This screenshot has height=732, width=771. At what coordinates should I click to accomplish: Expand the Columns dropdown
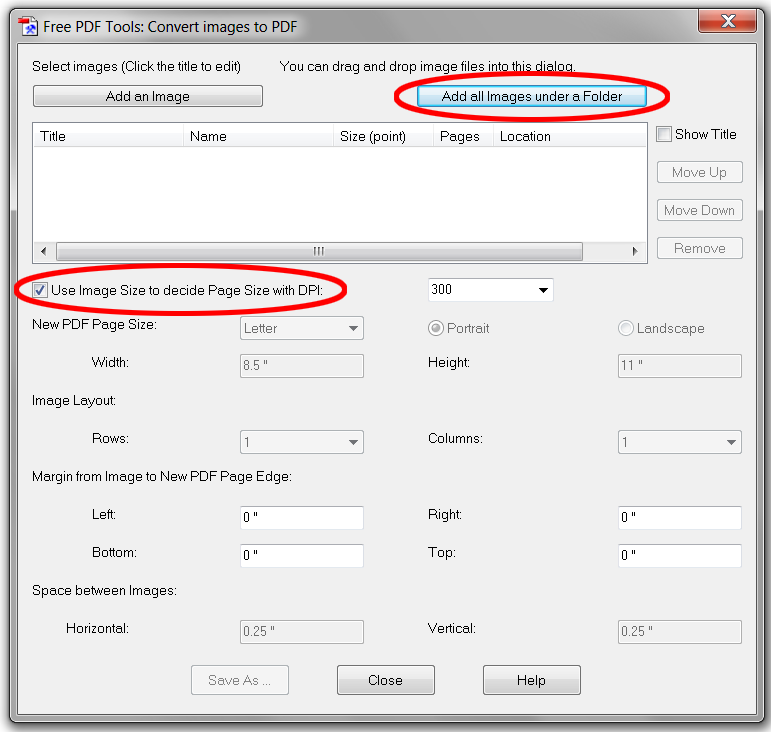(680, 442)
